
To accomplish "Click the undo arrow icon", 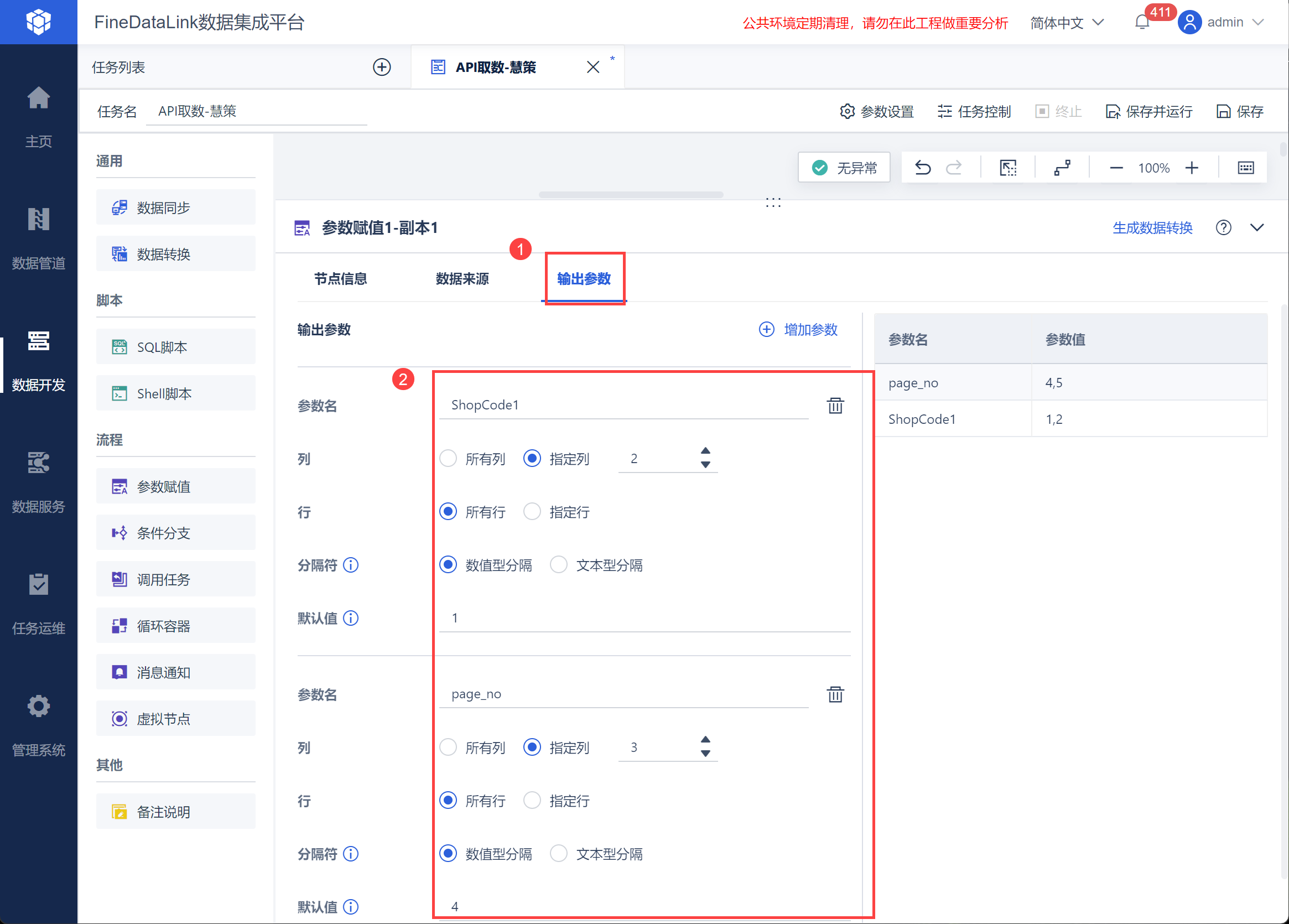I will click(x=922, y=168).
